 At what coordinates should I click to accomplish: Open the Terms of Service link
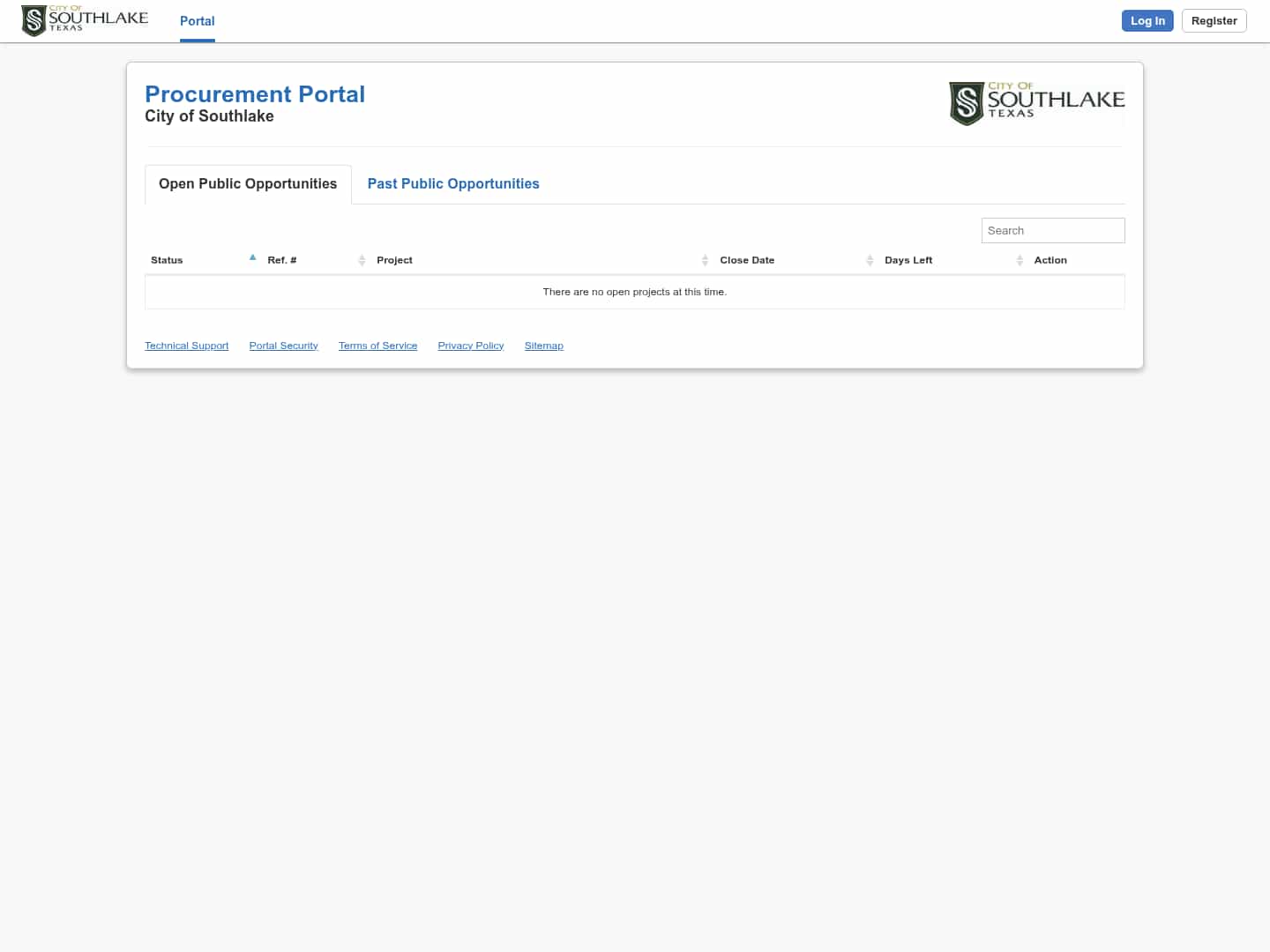coord(377,346)
